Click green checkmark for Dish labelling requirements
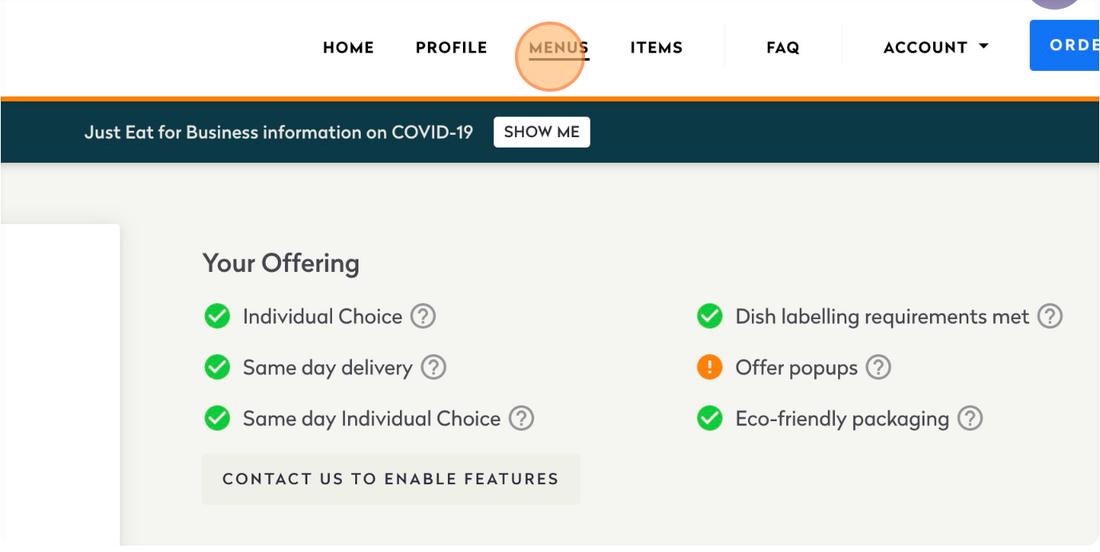Screen dimensions: 1100x552 coord(710,317)
